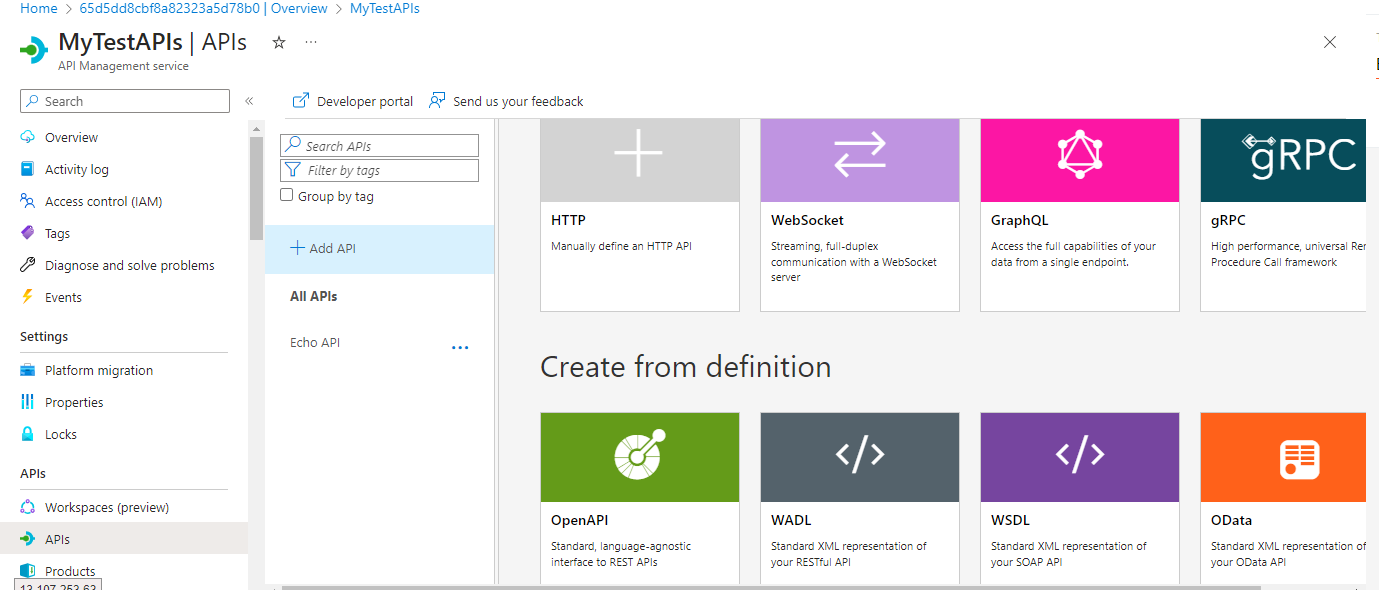Open Echo API from the list
1379x590 pixels.
315,342
